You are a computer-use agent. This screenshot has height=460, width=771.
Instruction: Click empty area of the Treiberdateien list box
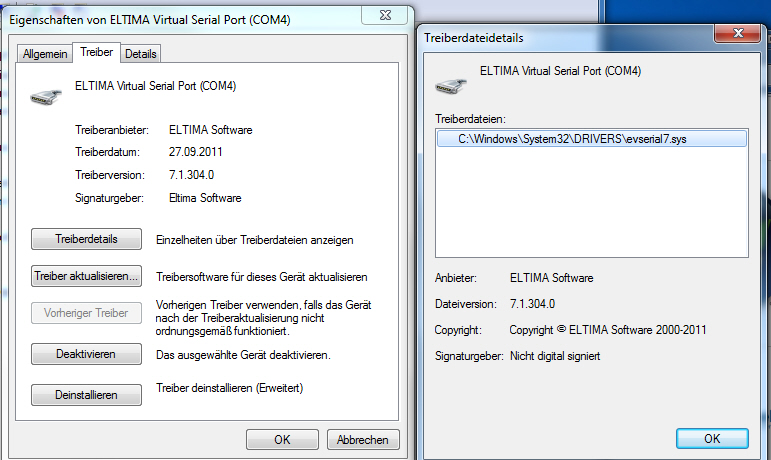coord(592,201)
